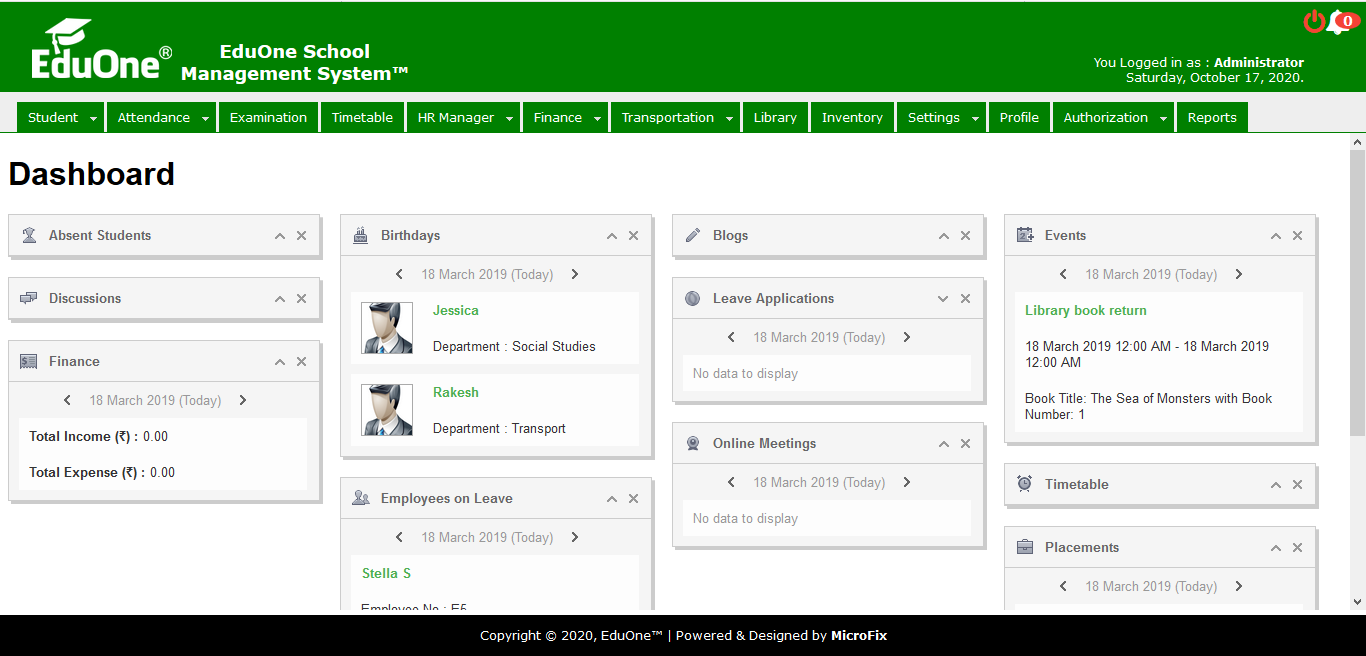Collapse the Events widget
Viewport: 1366px width, 656px height.
[x=1276, y=236]
